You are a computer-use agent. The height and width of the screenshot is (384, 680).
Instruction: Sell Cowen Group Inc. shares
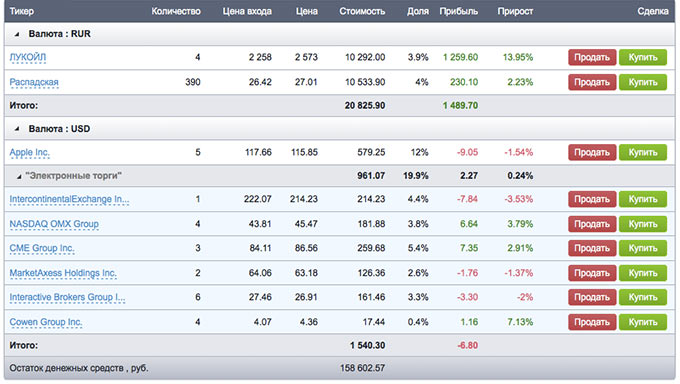[592, 322]
